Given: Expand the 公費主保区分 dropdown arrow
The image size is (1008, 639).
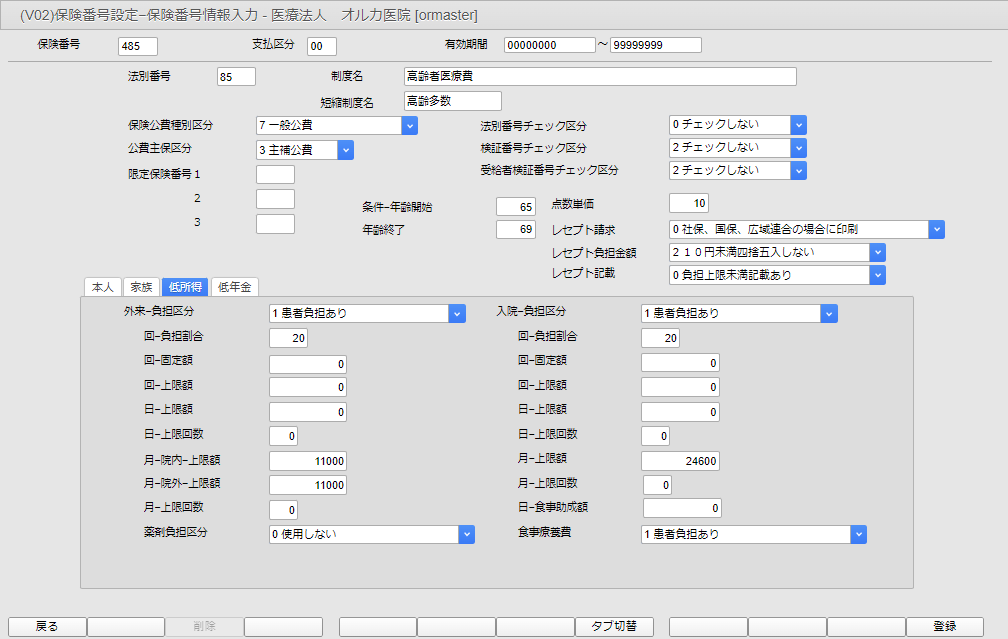Looking at the screenshot, I should coord(345,150).
